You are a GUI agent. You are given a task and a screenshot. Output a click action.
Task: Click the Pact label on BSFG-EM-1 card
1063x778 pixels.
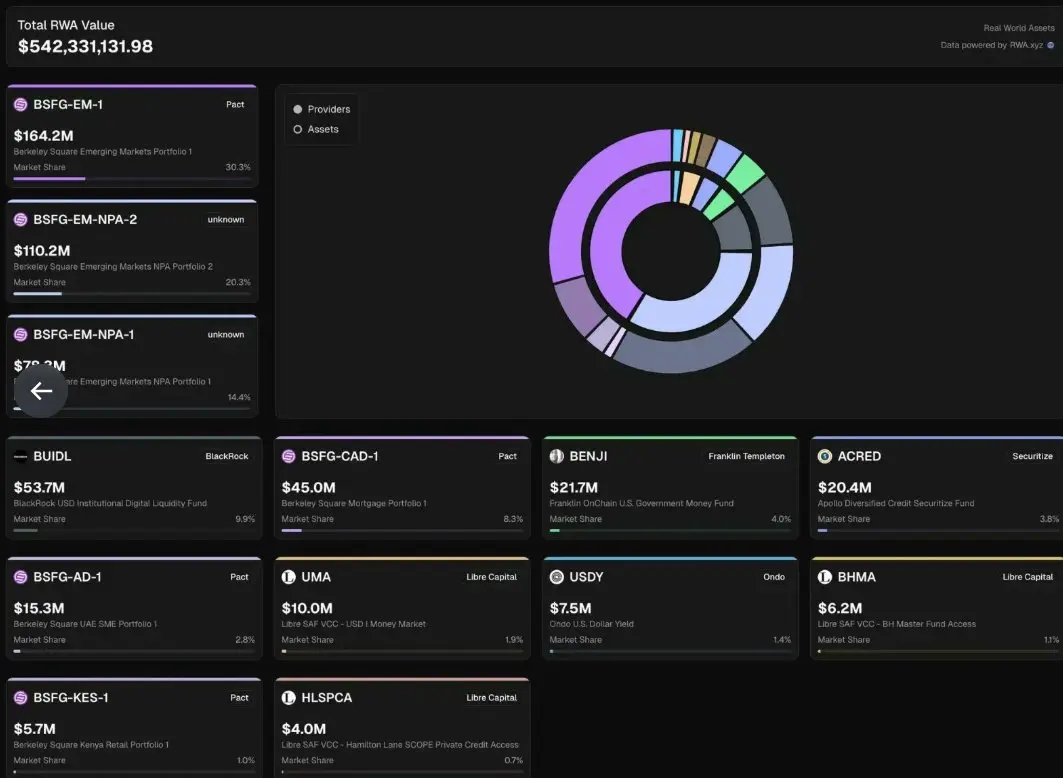click(x=235, y=104)
